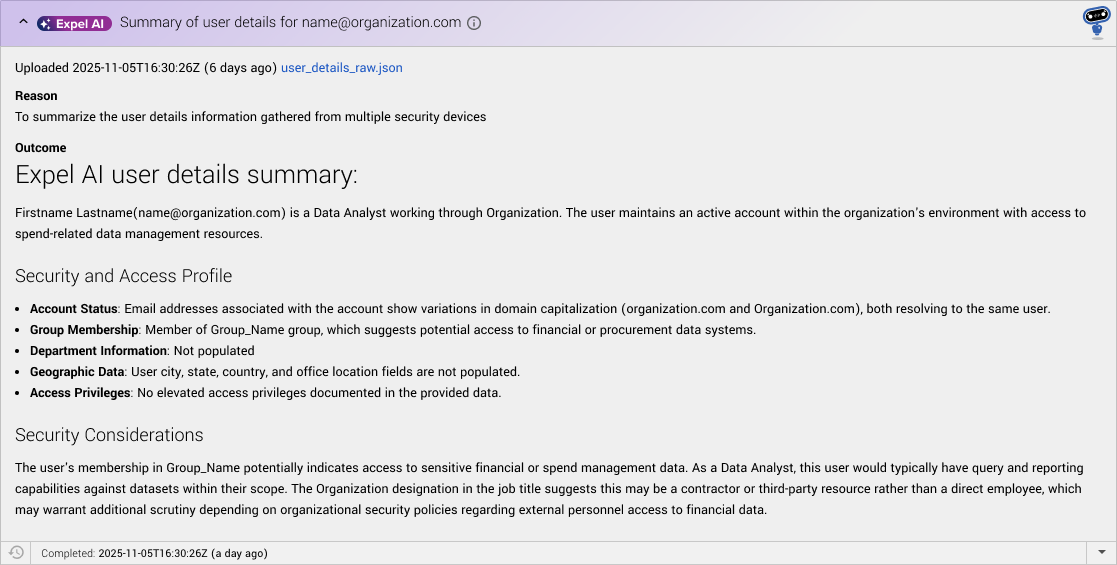This screenshot has height=565, width=1117.
Task: Click the Outcome heading
Action: (x=41, y=147)
